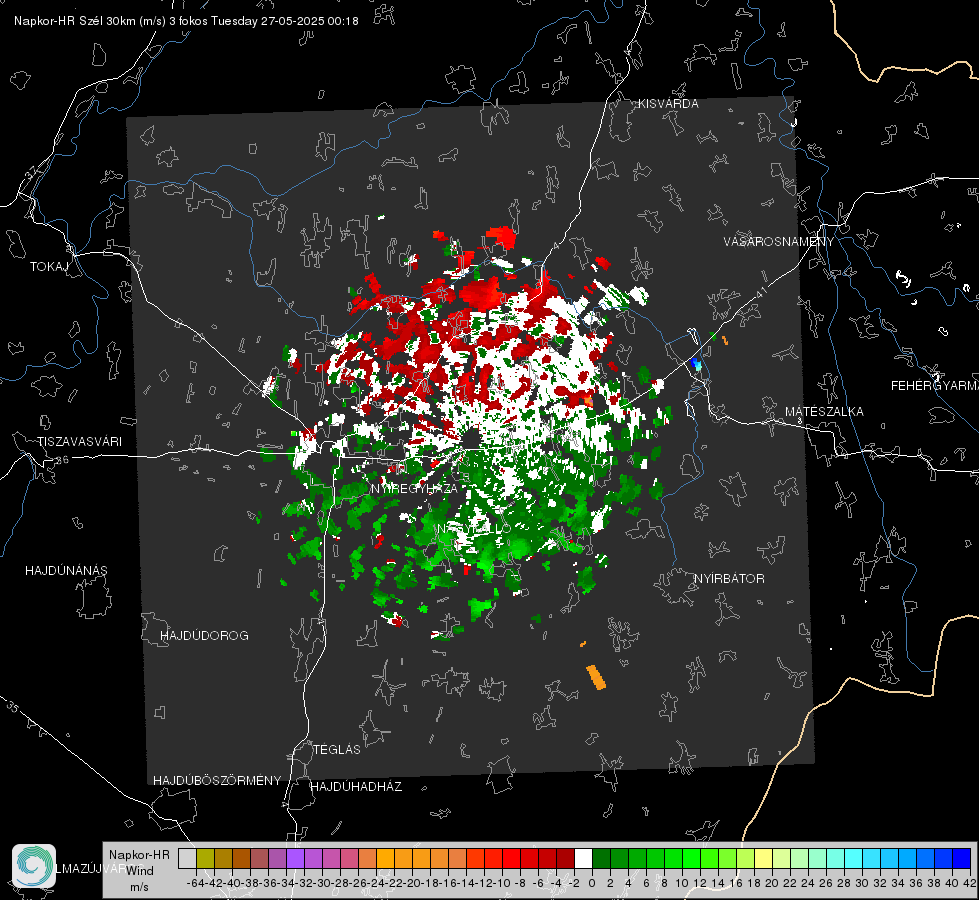Select the olive yellow swatch near legend start

(x=205, y=858)
